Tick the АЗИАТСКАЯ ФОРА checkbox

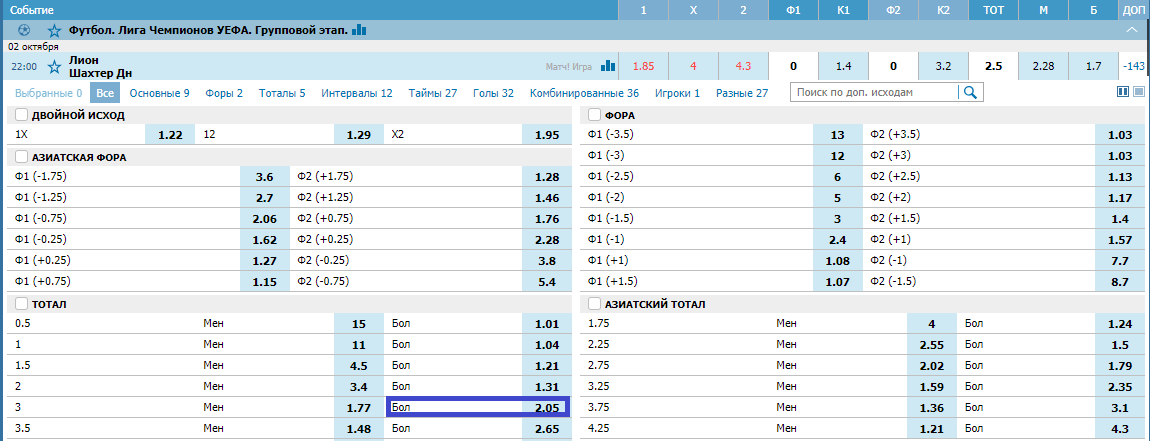[x=21, y=157]
